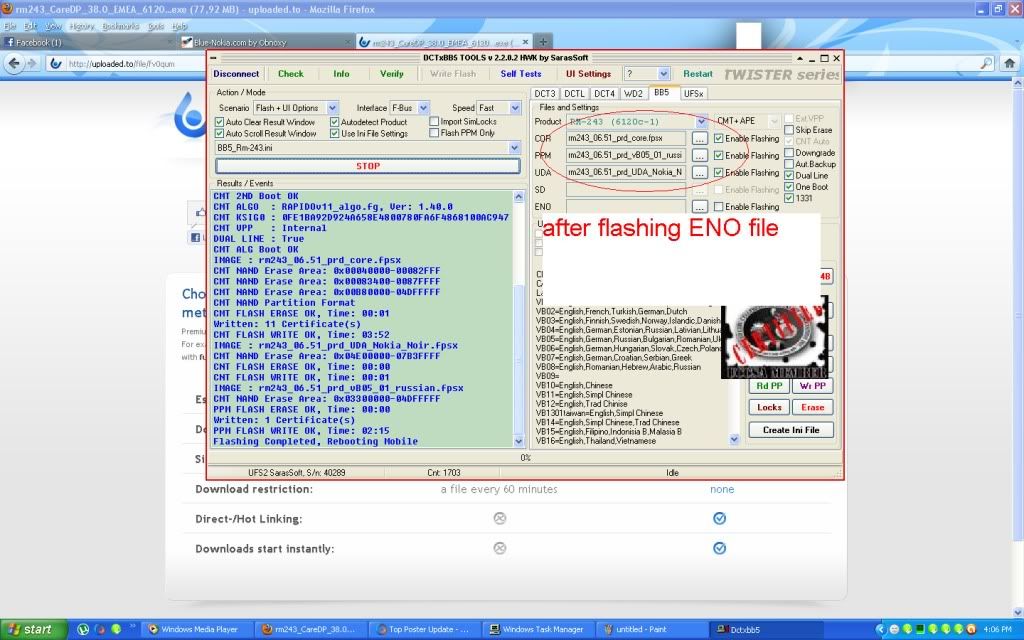Enable Flash PPM Only checkbox

click(434, 133)
